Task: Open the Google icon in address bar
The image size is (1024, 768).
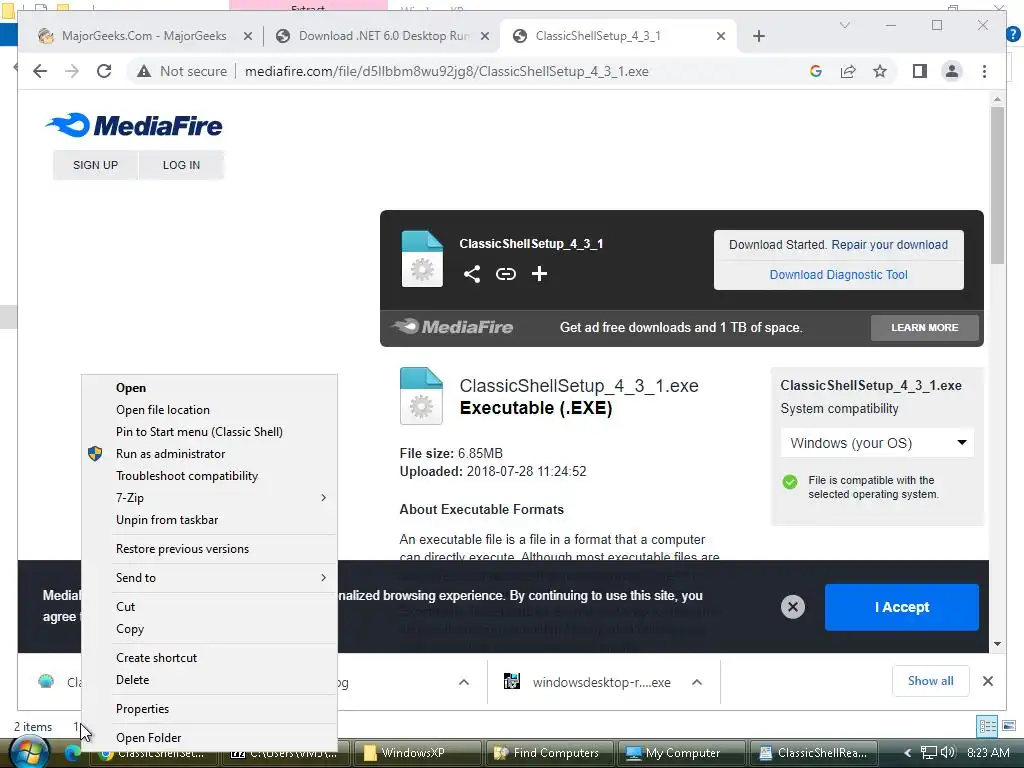Action: pos(816,71)
